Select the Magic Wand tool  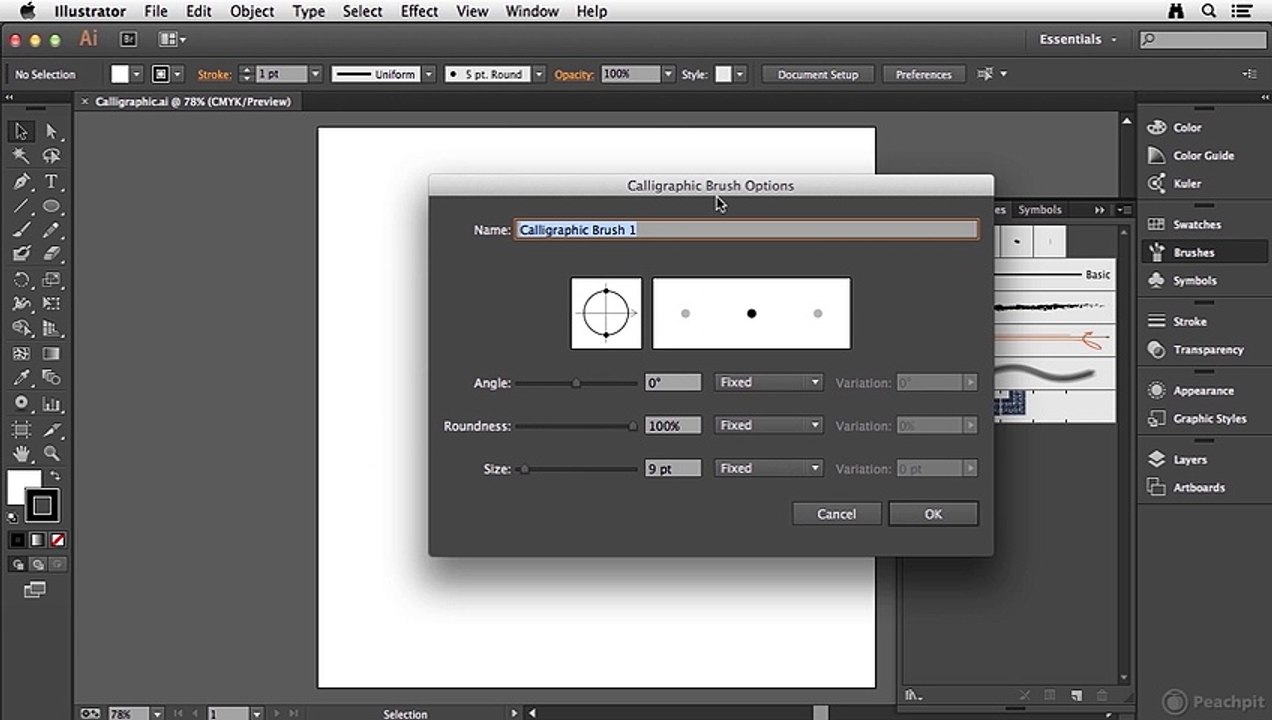(21, 156)
